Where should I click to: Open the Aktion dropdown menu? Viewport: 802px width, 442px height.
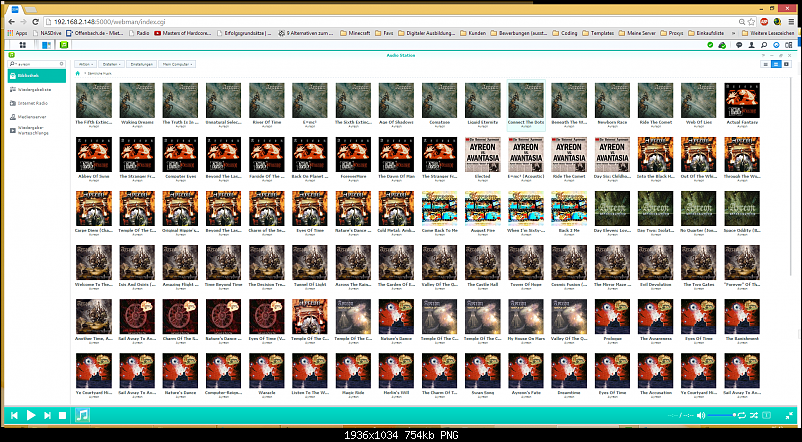pos(85,64)
